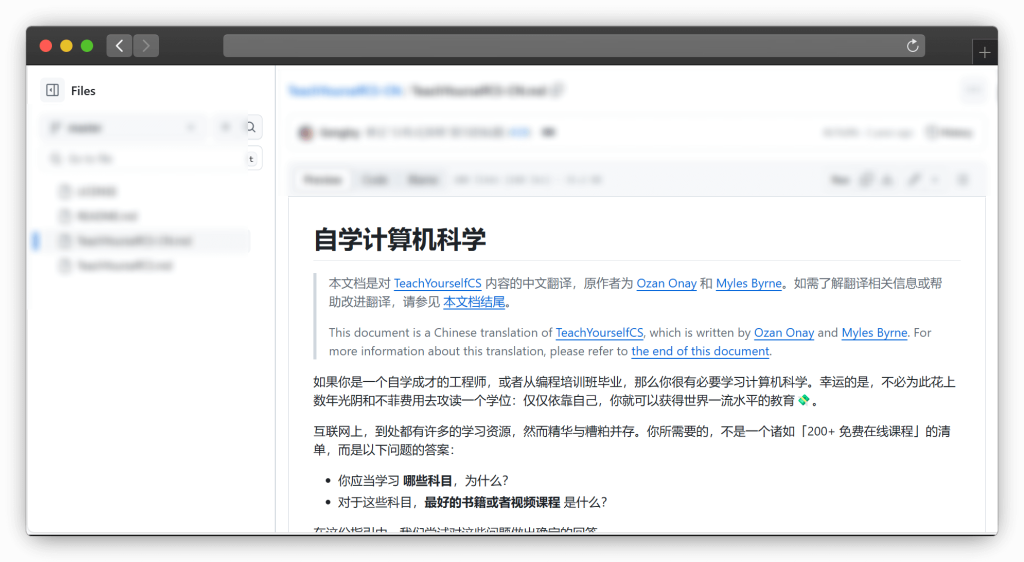Open Ozan Onay link in the Chinese paragraph

[666, 283]
